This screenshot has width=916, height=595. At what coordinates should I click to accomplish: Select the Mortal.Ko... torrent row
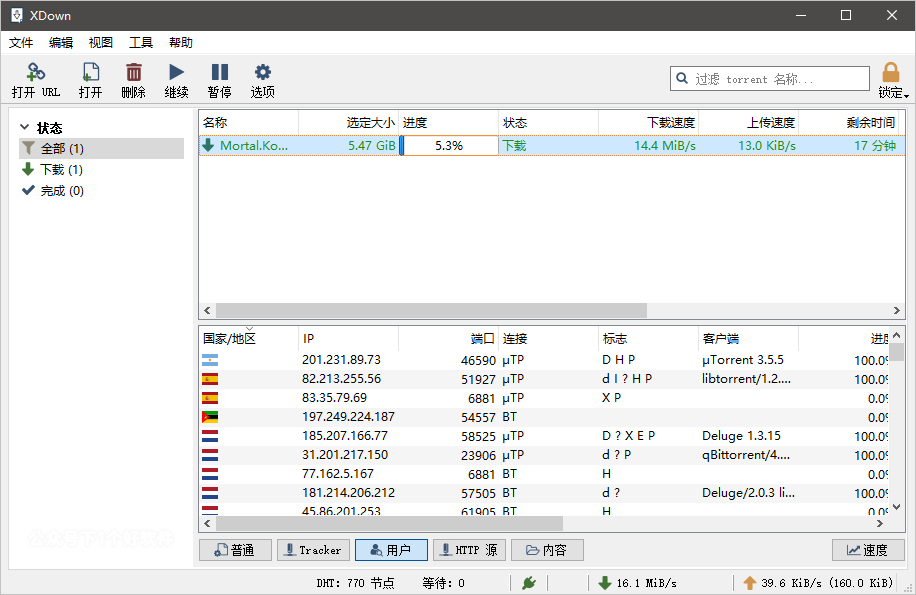tap(552, 145)
